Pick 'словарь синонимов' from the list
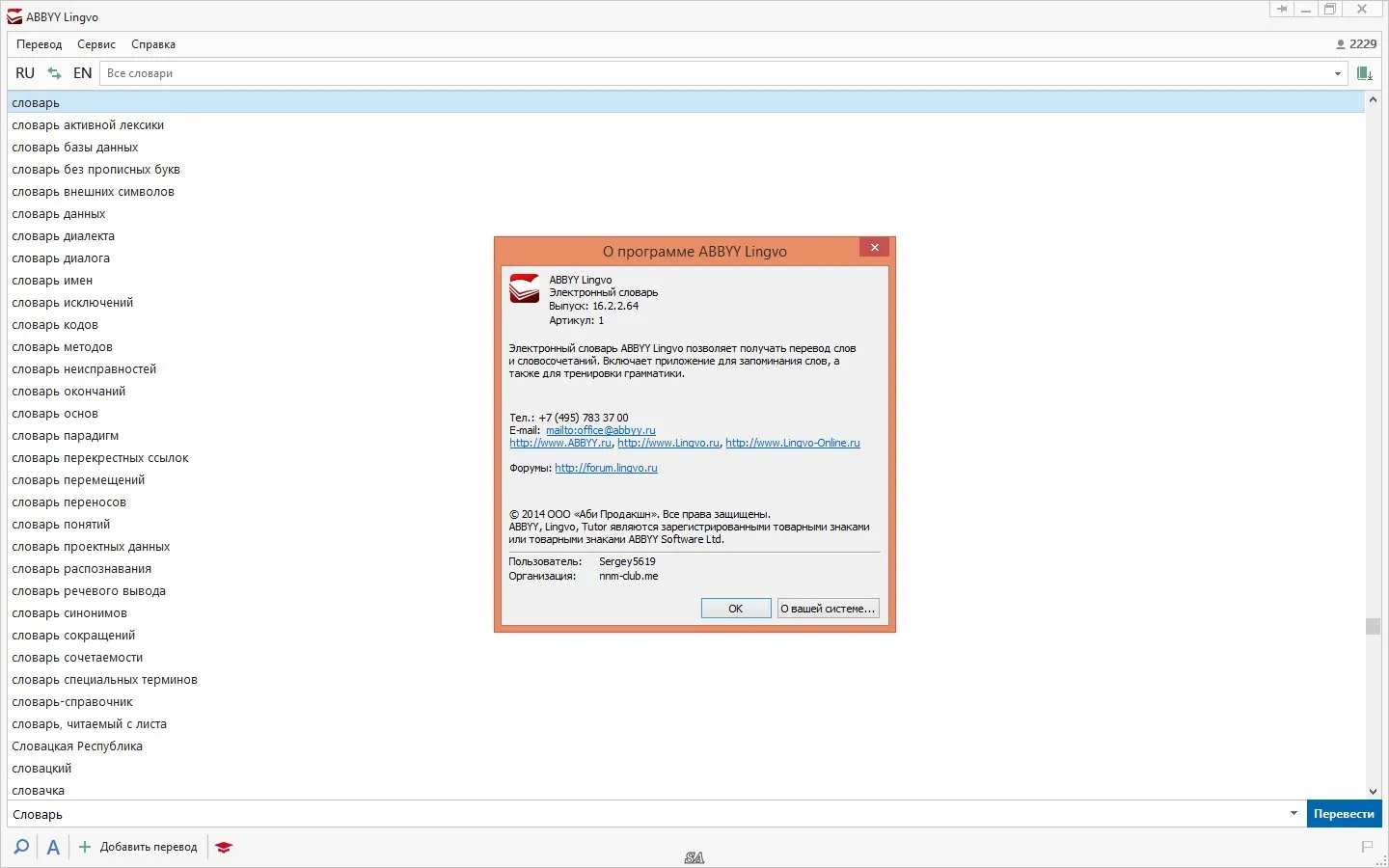The image size is (1389, 868). pos(69,612)
